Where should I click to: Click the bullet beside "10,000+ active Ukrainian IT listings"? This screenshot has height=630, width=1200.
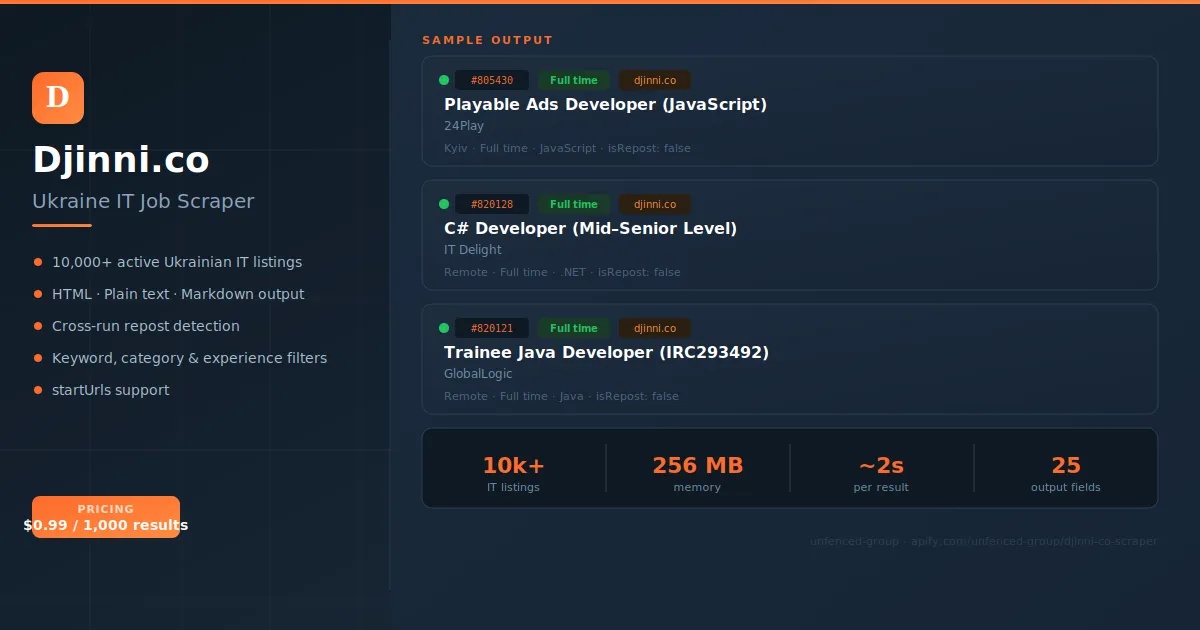coord(38,262)
